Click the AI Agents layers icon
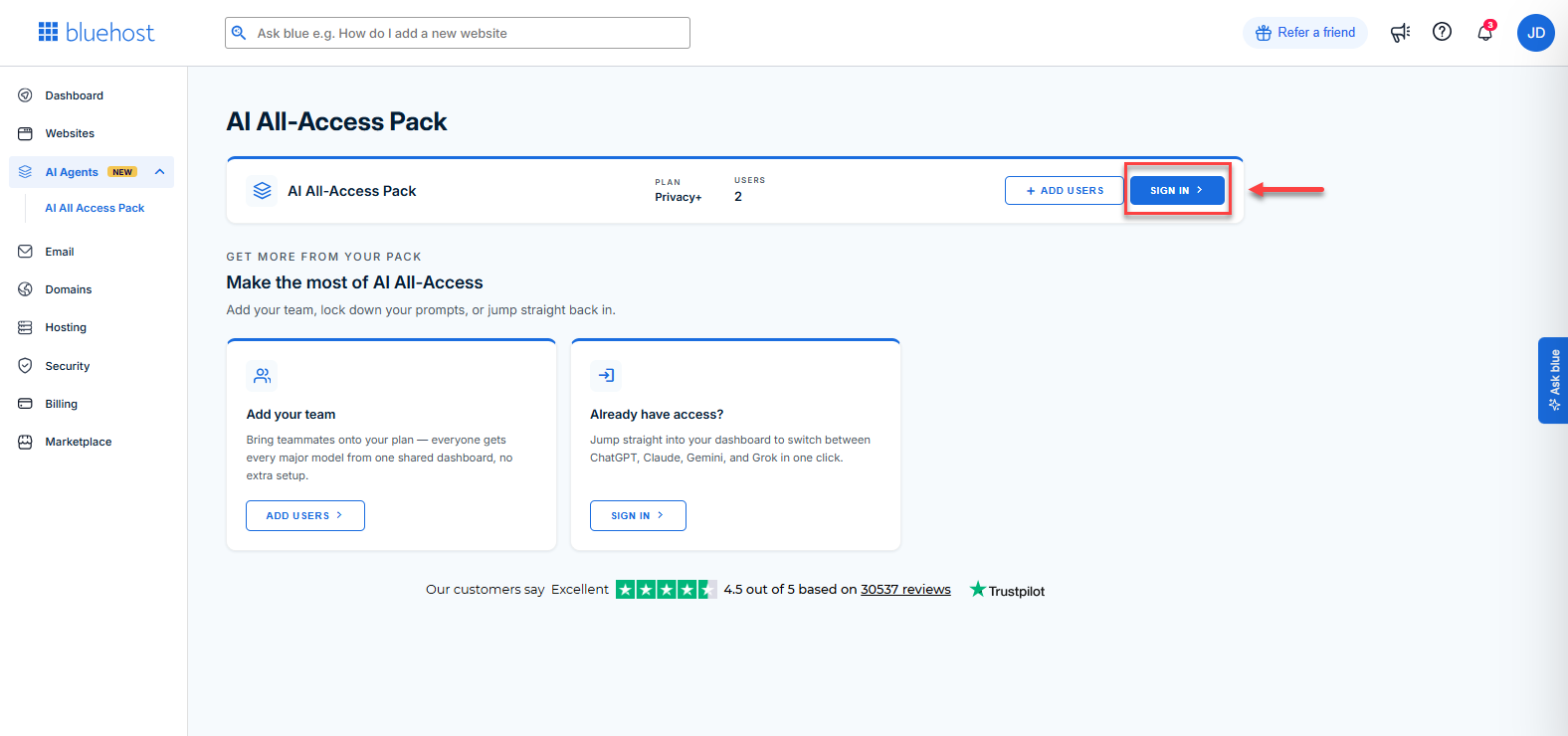This screenshot has height=736, width=1568. coord(26,172)
